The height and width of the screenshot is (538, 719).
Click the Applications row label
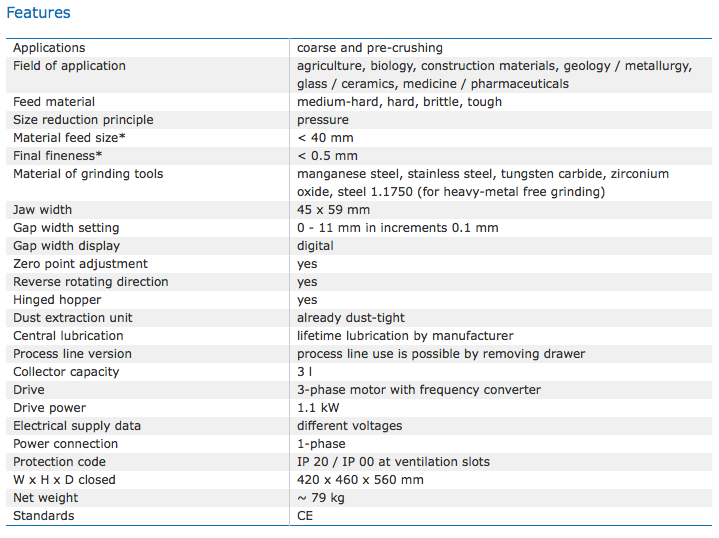pos(49,48)
